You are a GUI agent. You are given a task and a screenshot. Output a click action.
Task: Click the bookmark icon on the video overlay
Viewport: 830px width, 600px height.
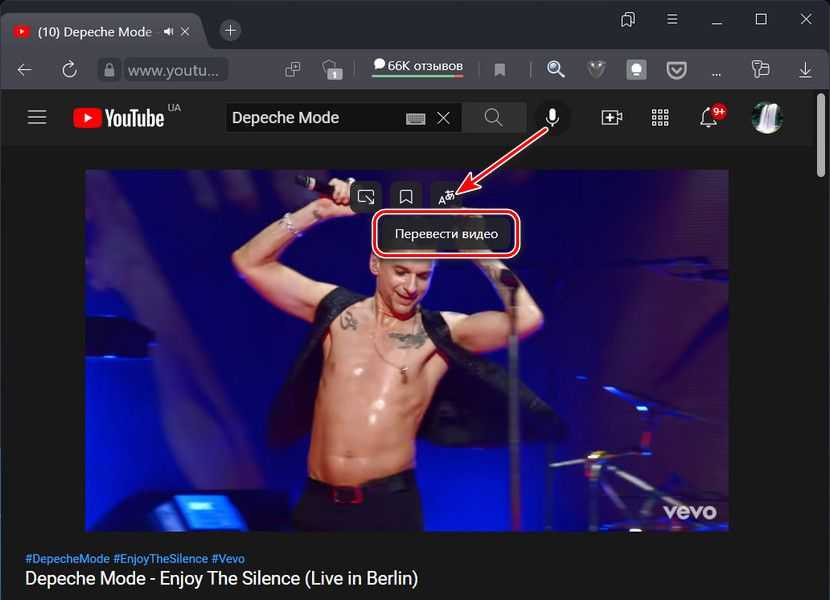tap(405, 197)
